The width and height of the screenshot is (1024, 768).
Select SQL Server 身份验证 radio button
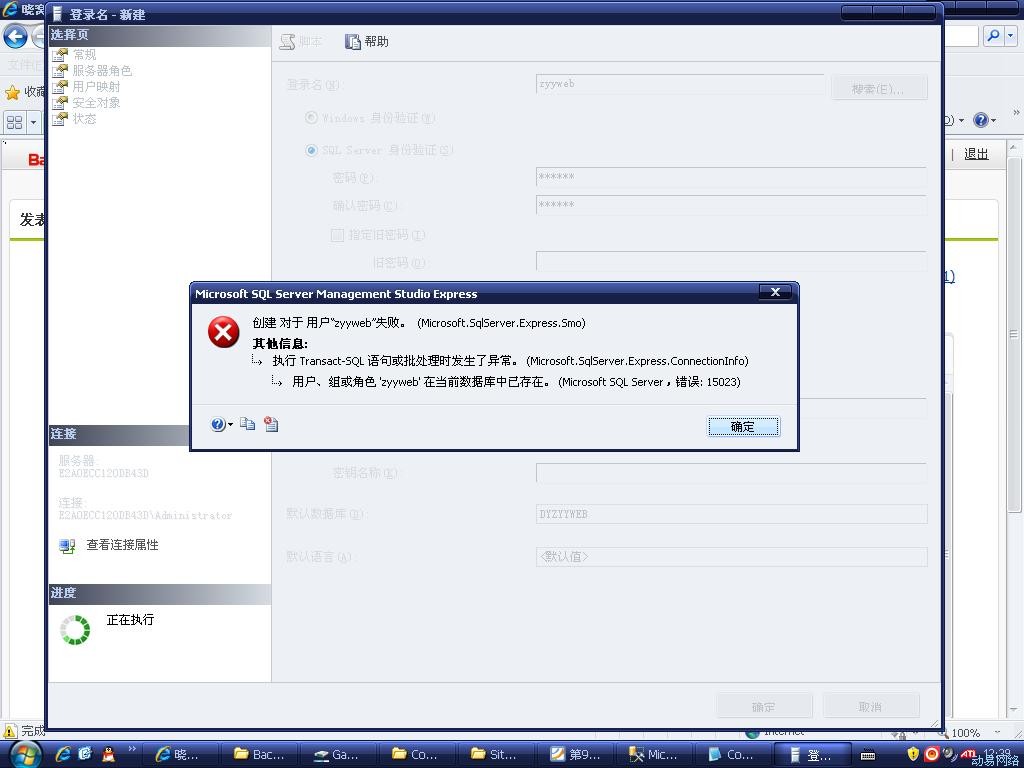[311, 150]
